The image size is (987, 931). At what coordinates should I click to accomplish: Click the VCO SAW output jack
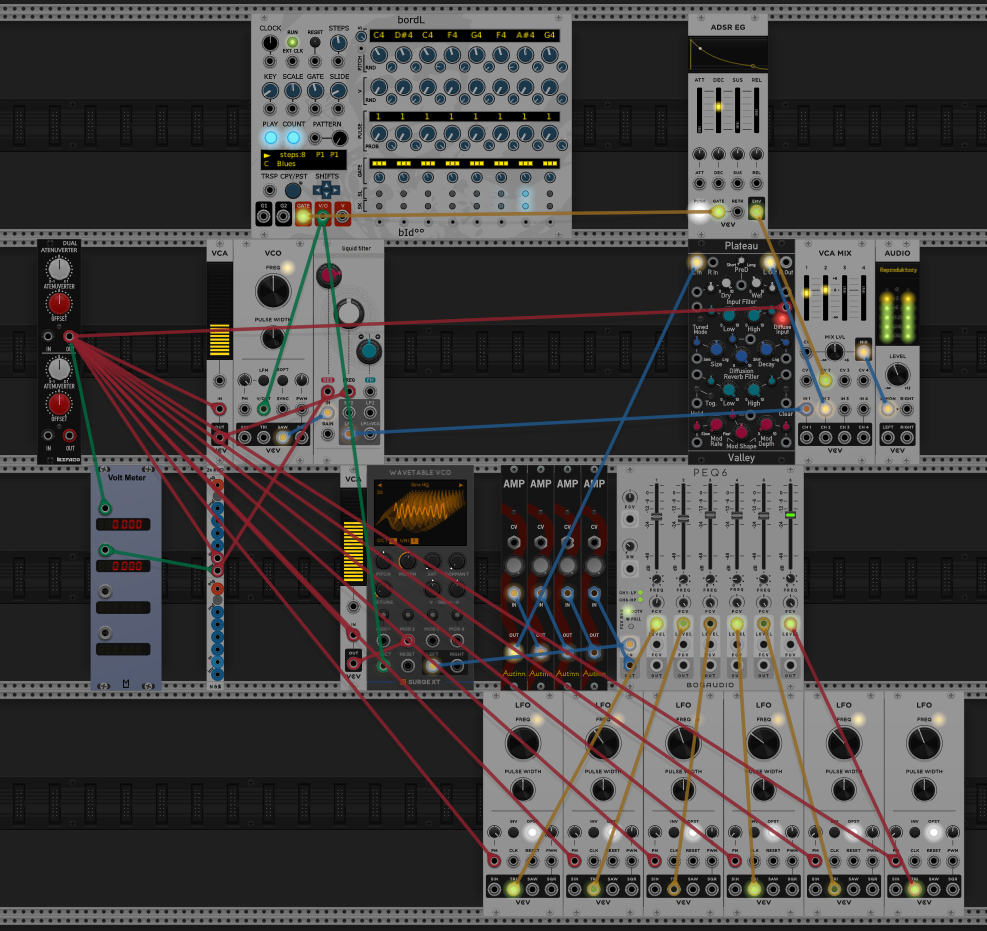tap(283, 437)
